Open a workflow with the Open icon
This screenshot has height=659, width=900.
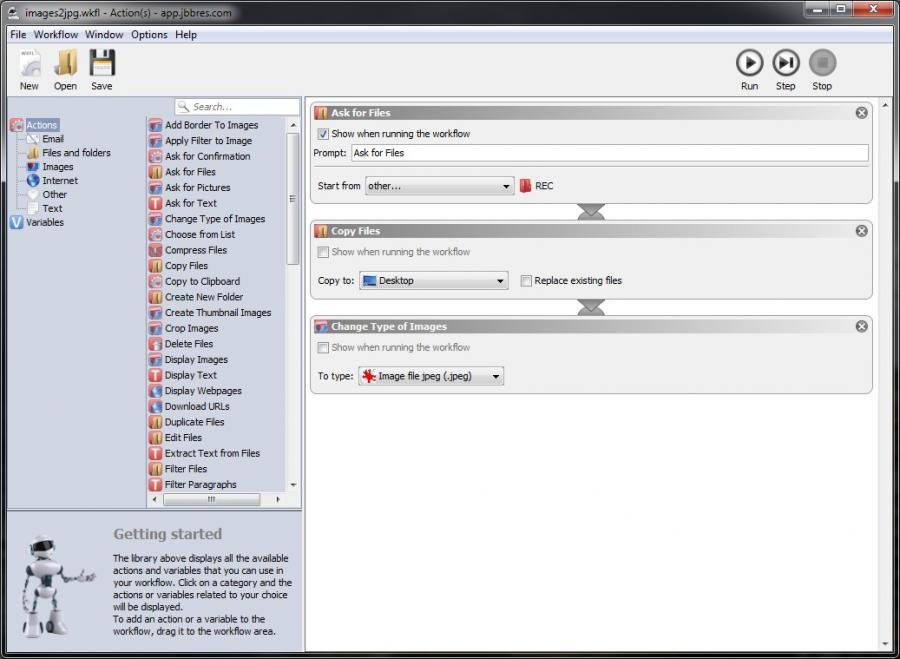click(x=65, y=63)
